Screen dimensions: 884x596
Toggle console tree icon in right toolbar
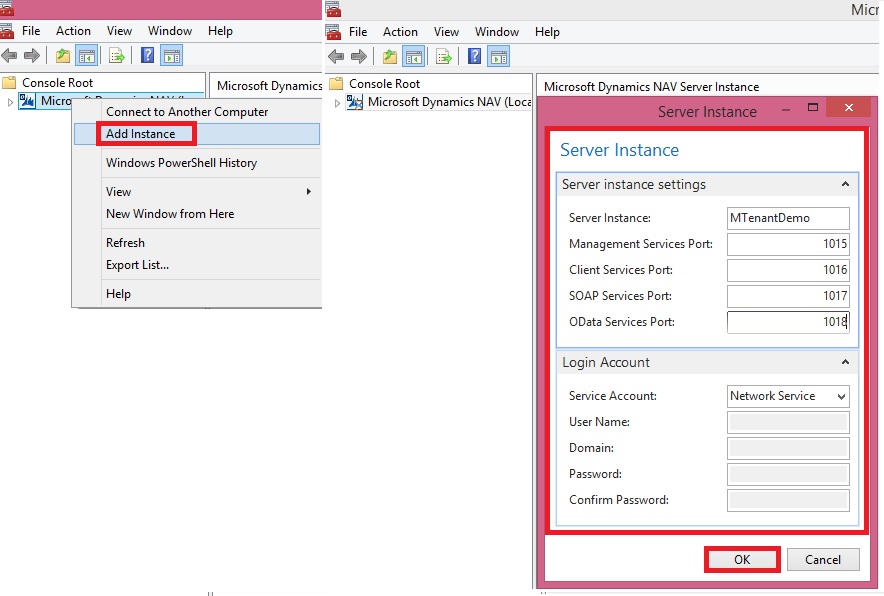click(413, 56)
